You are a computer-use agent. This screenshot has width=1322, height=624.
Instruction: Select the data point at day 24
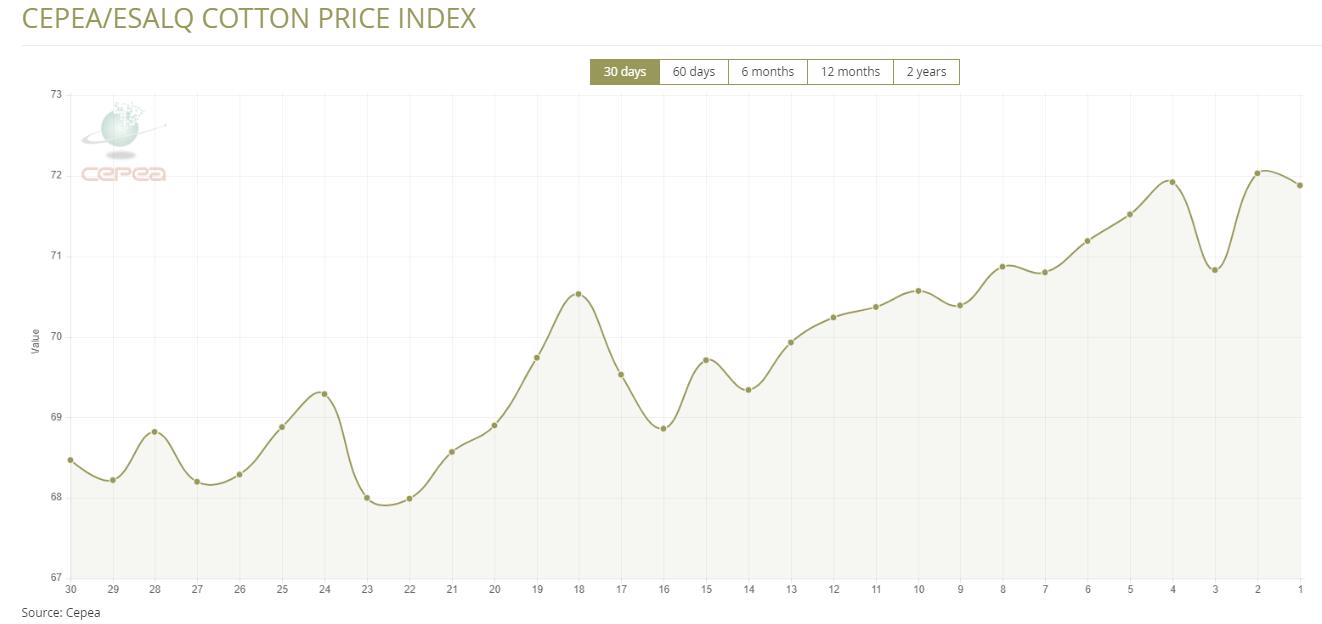pos(325,394)
